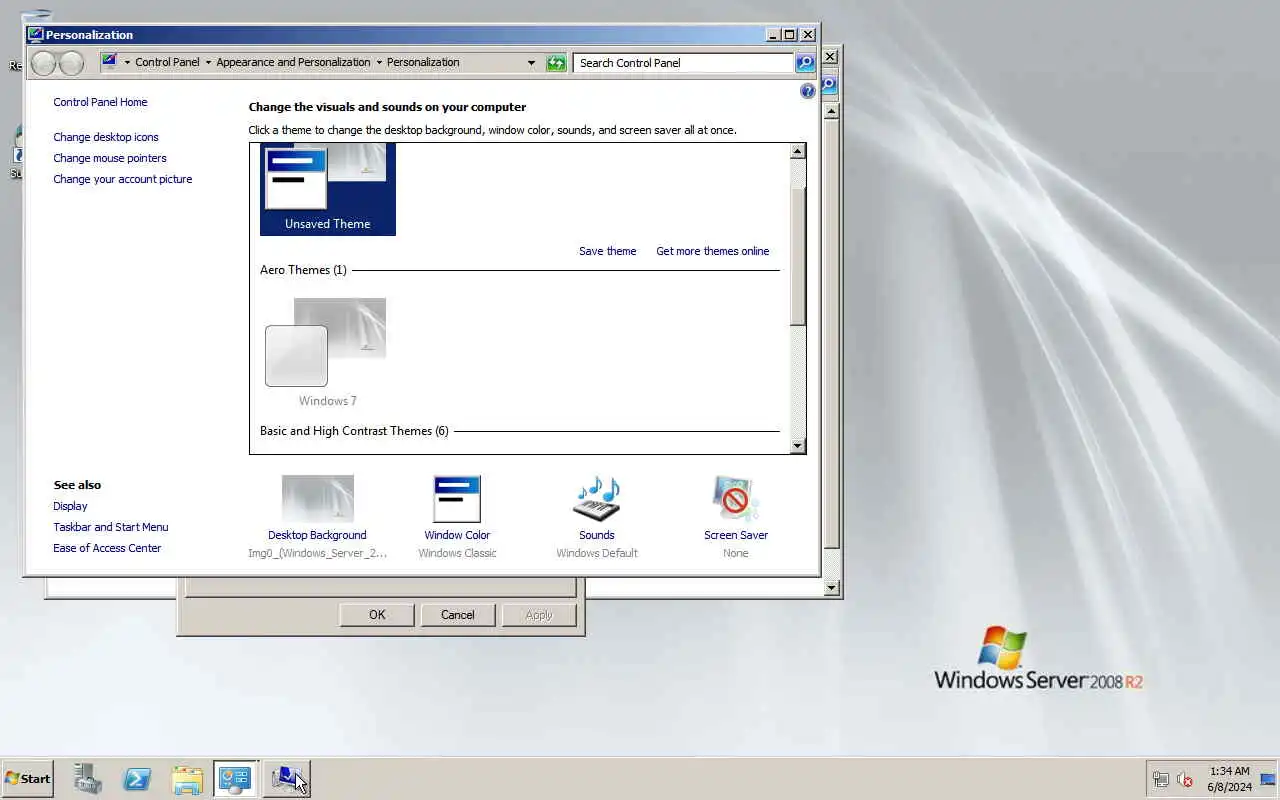Click themes list scroll down arrow
The height and width of the screenshot is (800, 1280).
[797, 446]
